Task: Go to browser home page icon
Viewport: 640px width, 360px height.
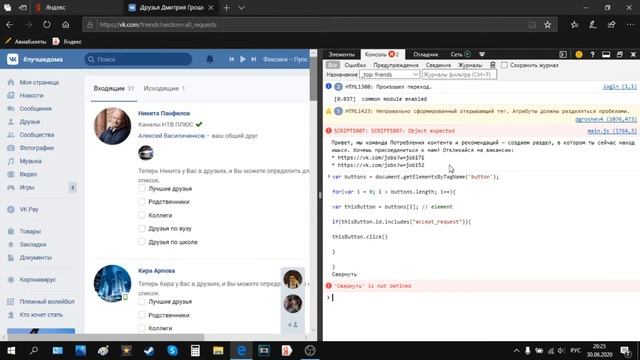Action: pos(65,24)
